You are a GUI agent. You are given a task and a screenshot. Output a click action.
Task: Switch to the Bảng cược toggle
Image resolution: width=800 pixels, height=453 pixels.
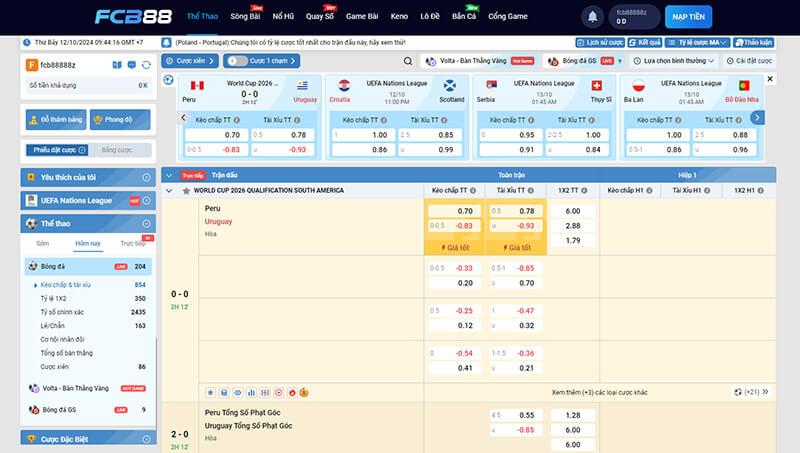[x=117, y=150]
